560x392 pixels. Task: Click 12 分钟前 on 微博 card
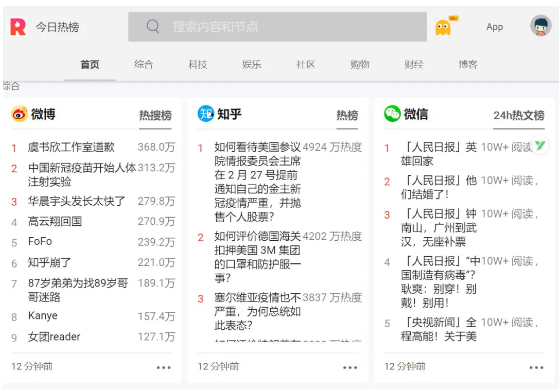tap(32, 367)
